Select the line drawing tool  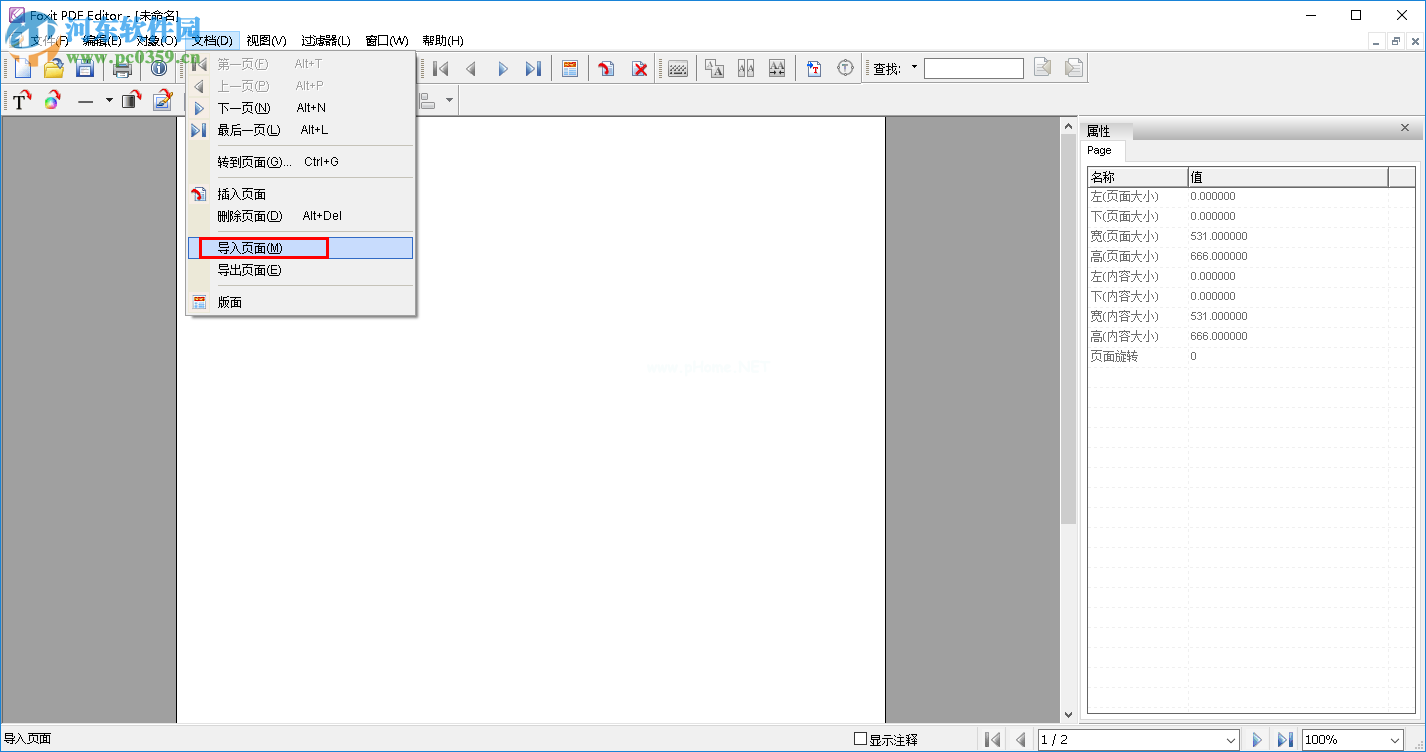point(86,100)
